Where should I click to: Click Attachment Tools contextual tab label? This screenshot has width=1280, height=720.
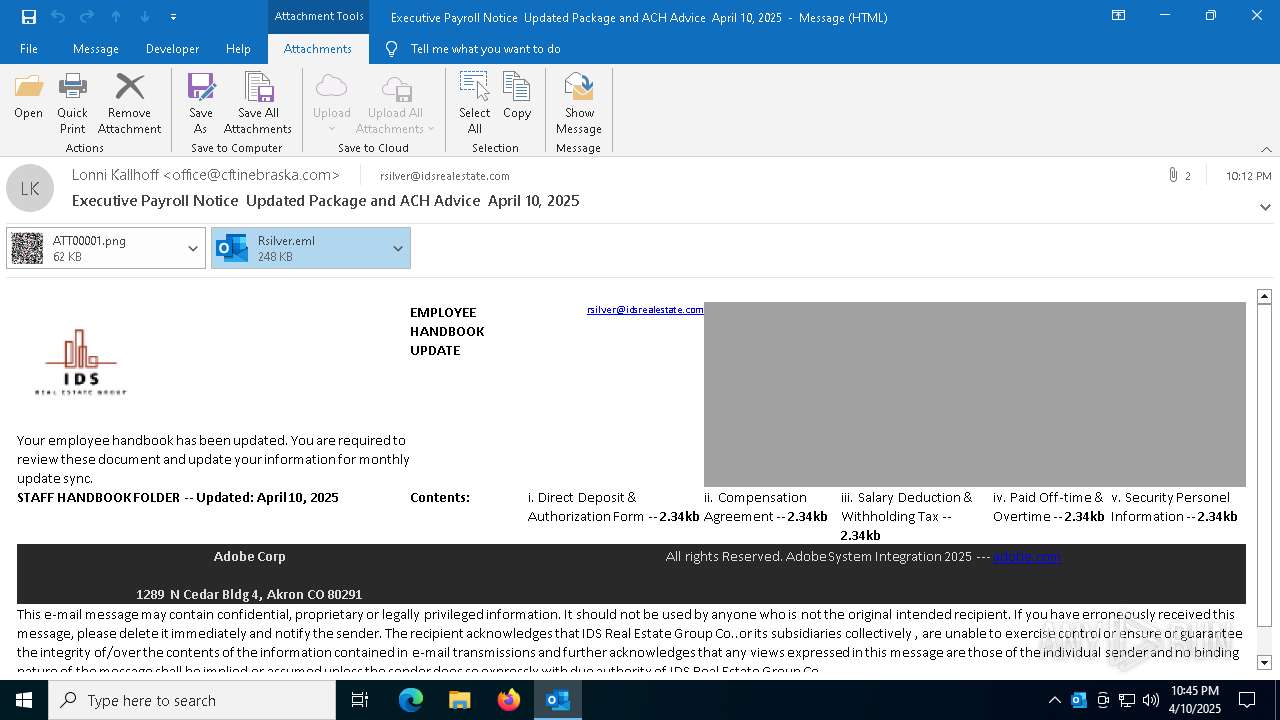pos(319,16)
